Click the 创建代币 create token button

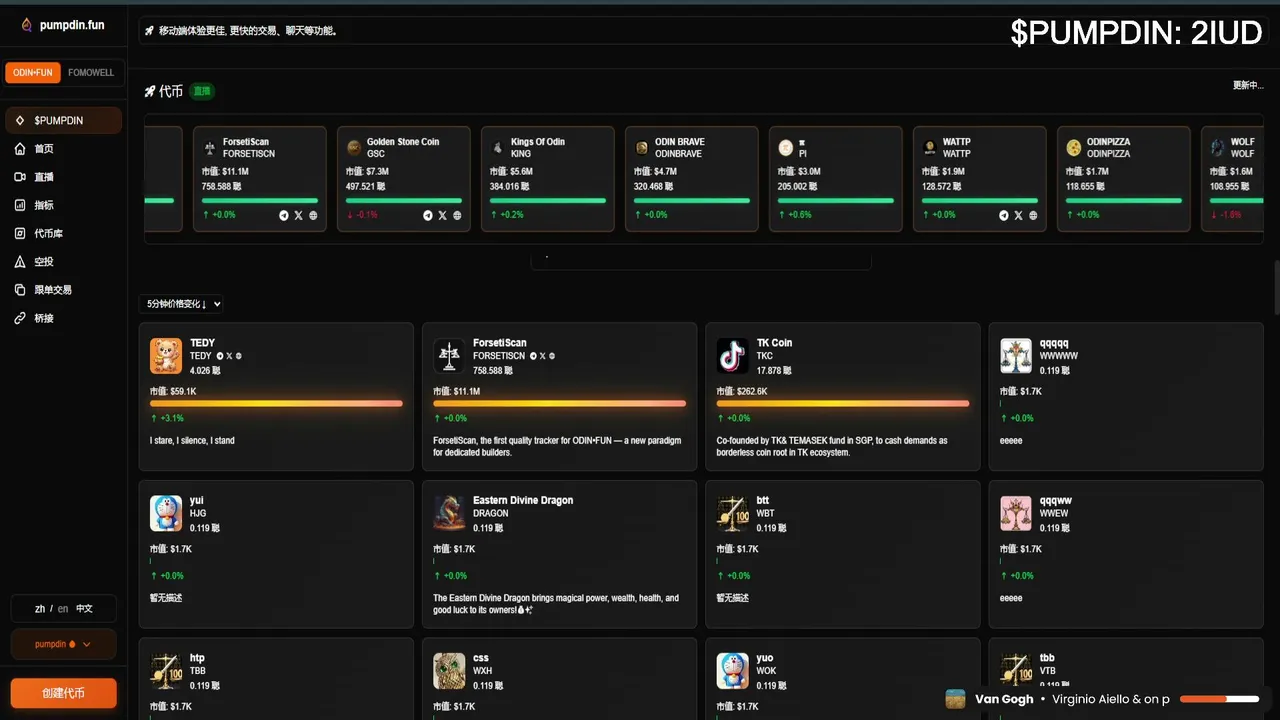(63, 693)
